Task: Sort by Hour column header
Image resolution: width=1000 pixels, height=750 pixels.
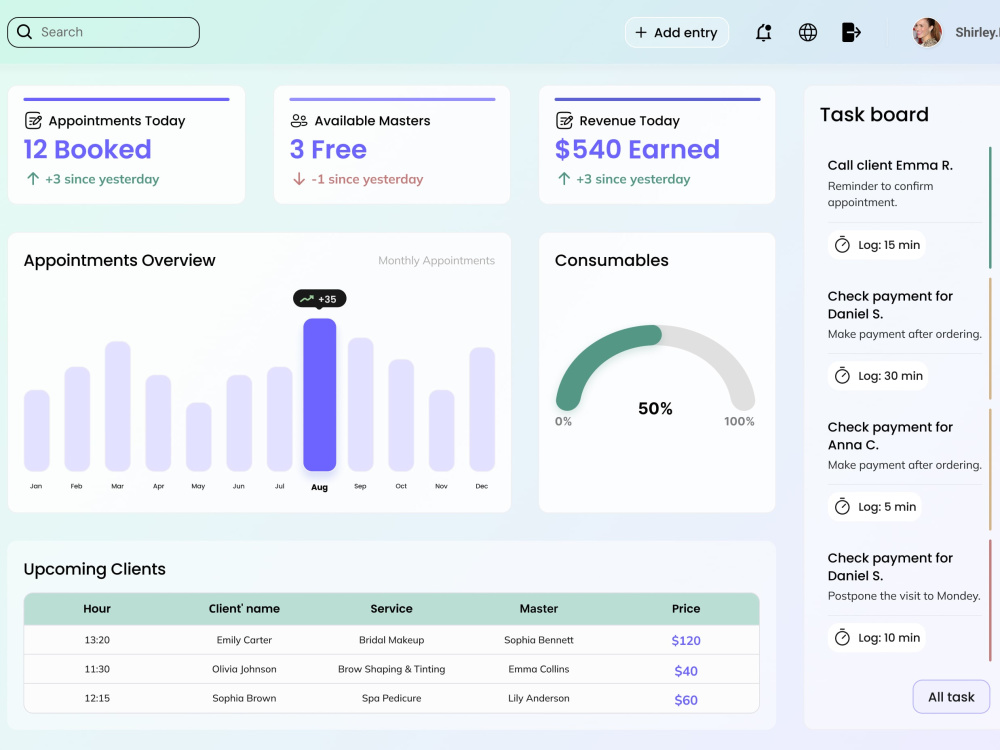Action: coord(97,608)
